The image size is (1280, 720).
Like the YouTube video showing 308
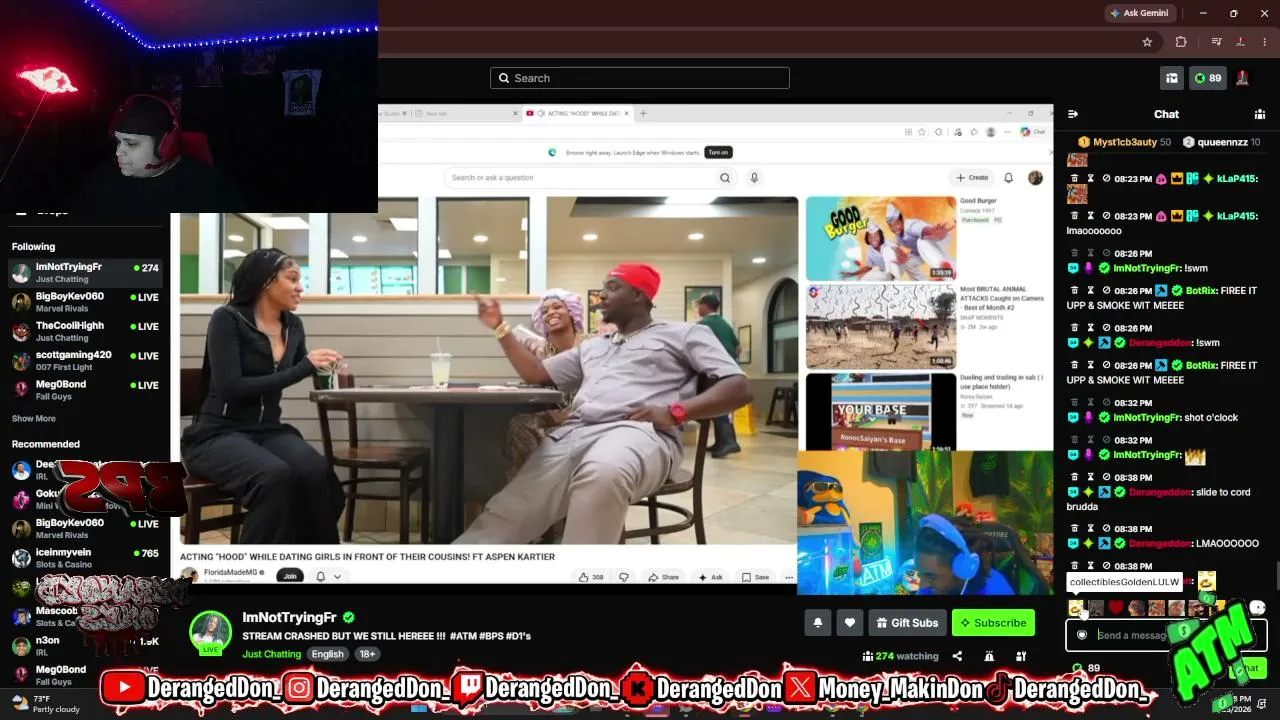click(x=591, y=577)
